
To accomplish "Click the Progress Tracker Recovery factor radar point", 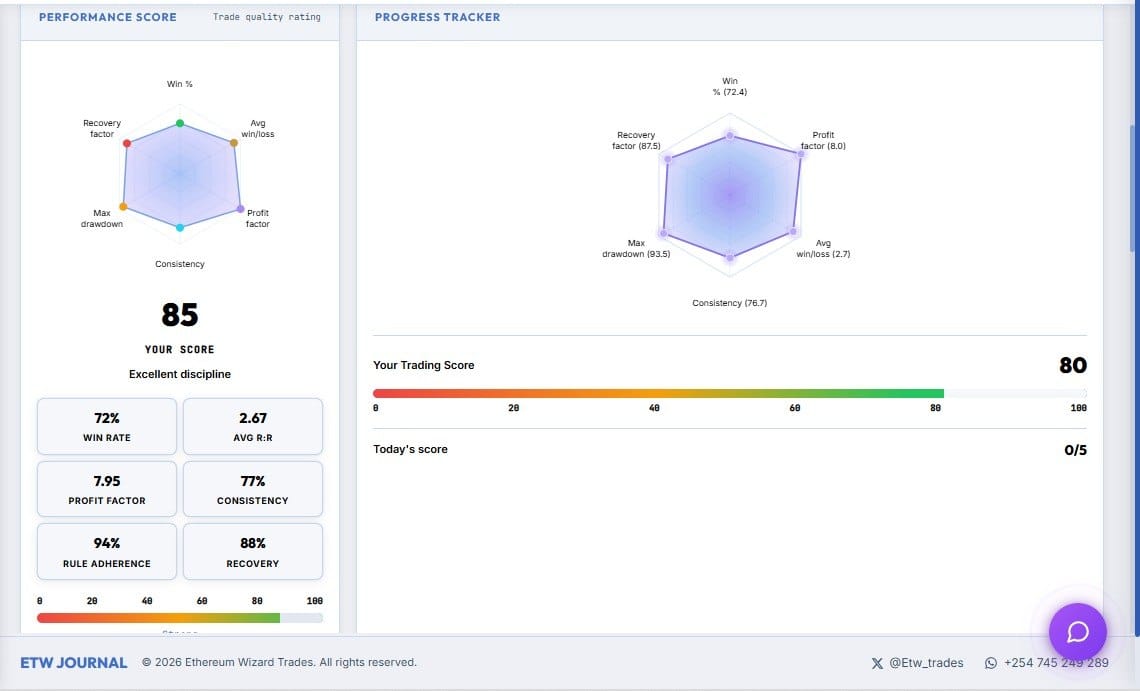I will click(667, 159).
